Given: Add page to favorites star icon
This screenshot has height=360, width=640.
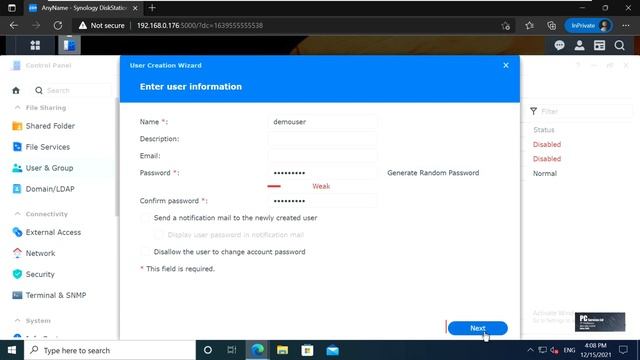Looking at the screenshot, I should point(506,26).
